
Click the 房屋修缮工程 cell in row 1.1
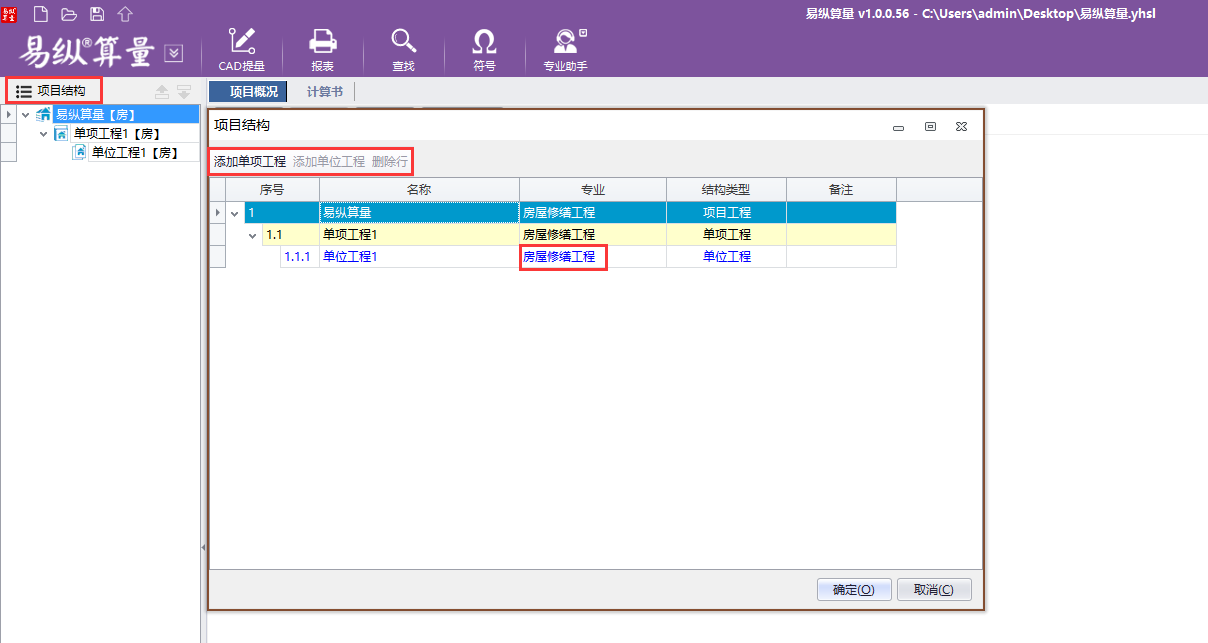pos(593,235)
